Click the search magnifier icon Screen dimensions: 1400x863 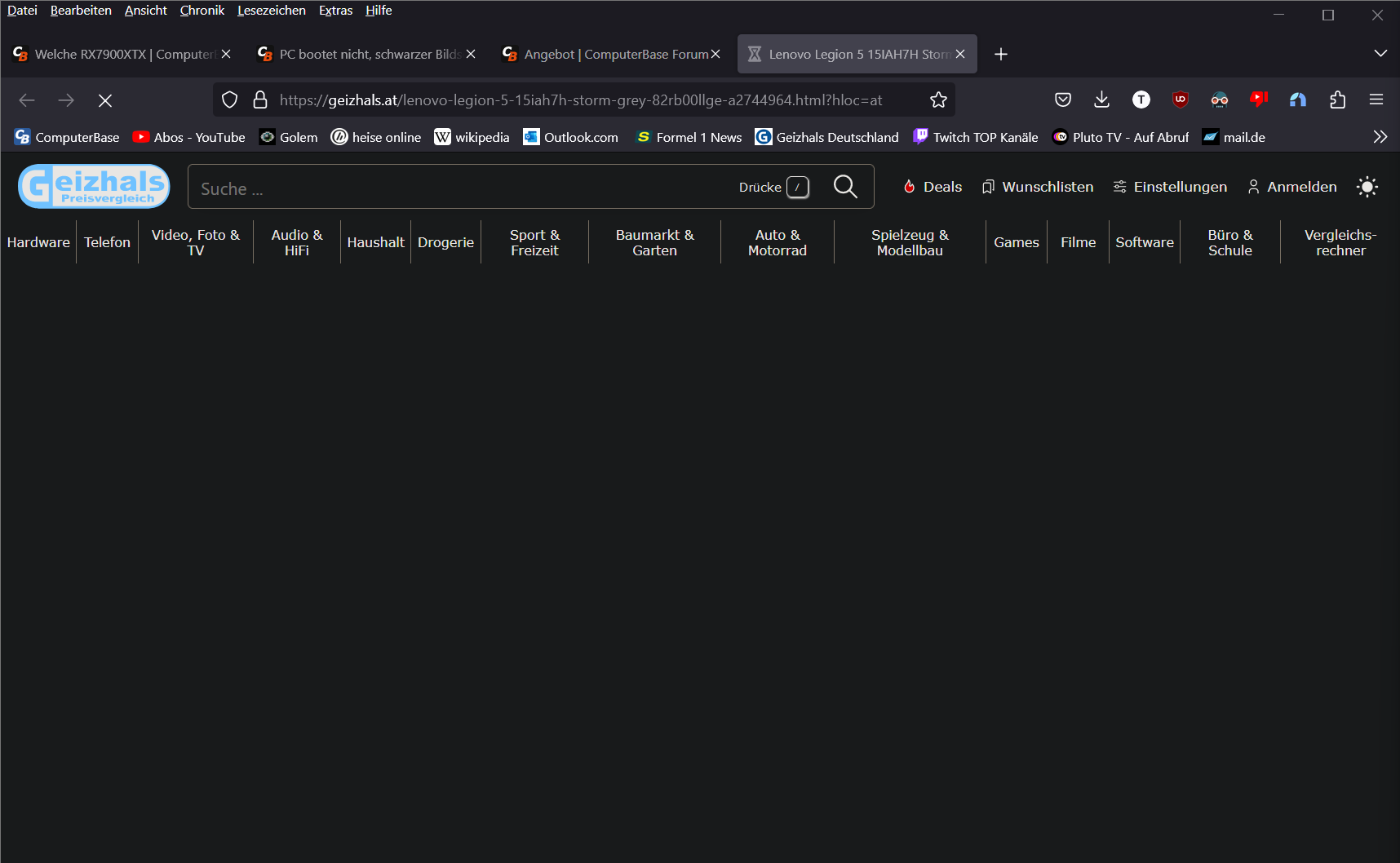(x=845, y=187)
